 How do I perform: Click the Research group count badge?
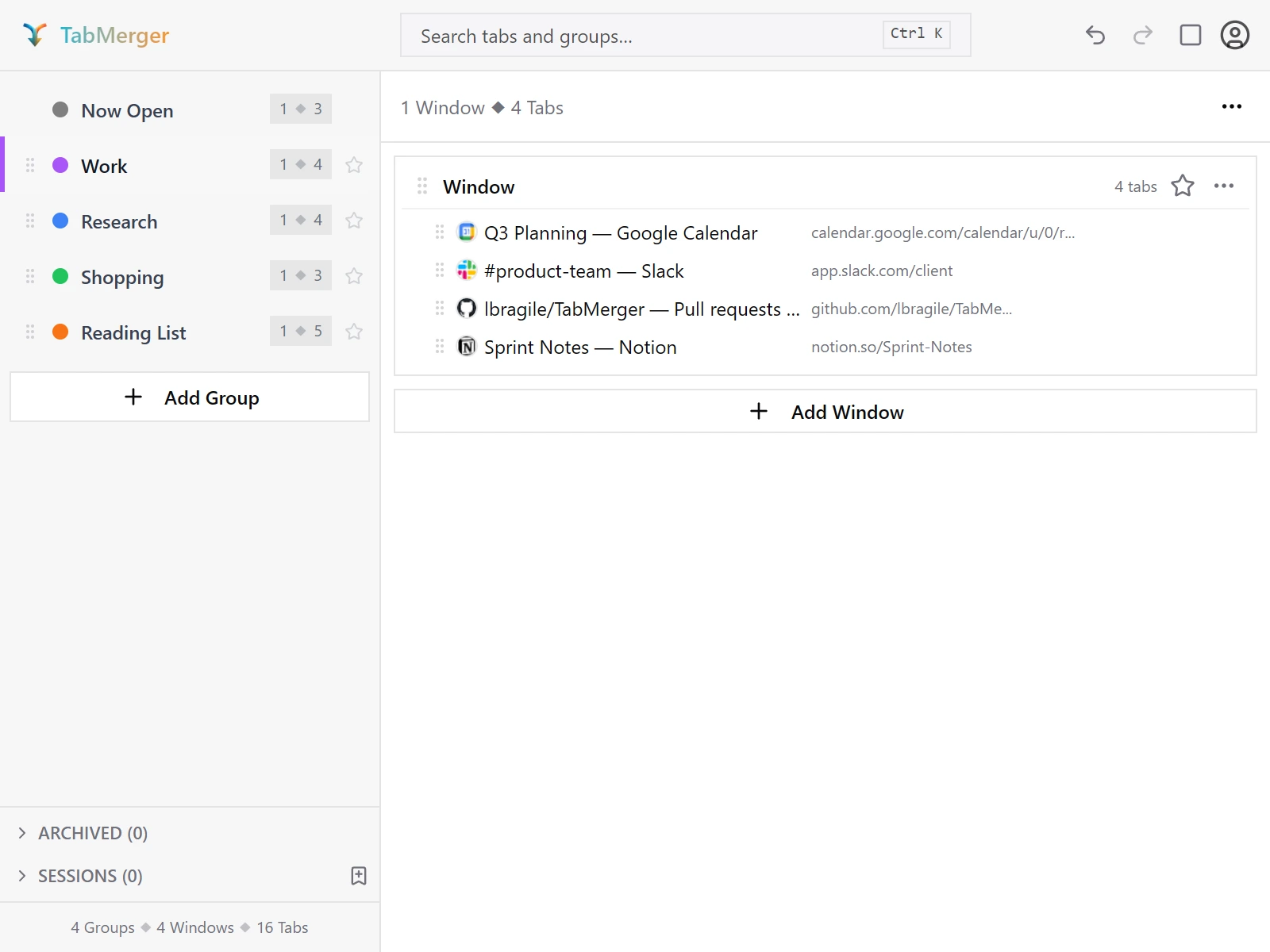click(x=301, y=221)
